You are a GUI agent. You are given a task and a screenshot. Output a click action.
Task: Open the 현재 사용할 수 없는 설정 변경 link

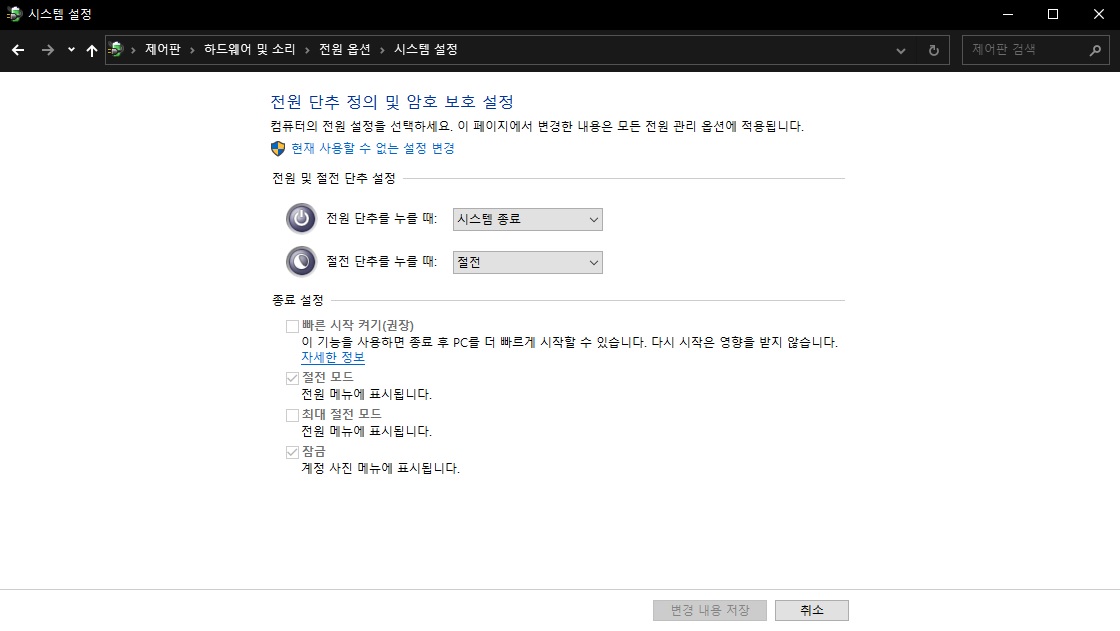click(x=372, y=148)
